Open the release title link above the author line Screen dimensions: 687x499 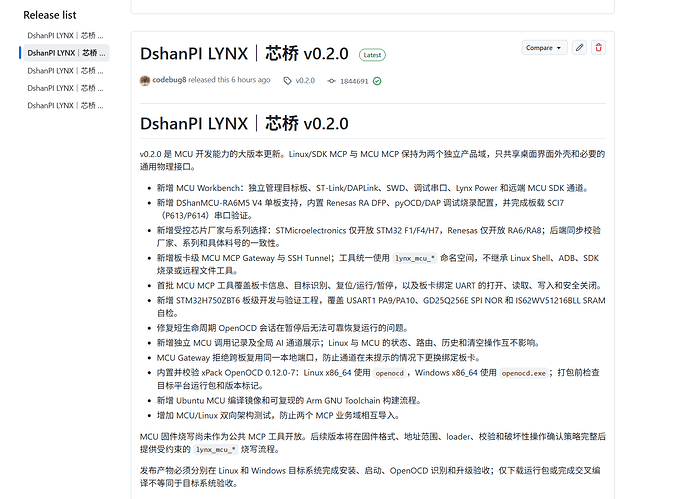pyautogui.click(x=244, y=54)
